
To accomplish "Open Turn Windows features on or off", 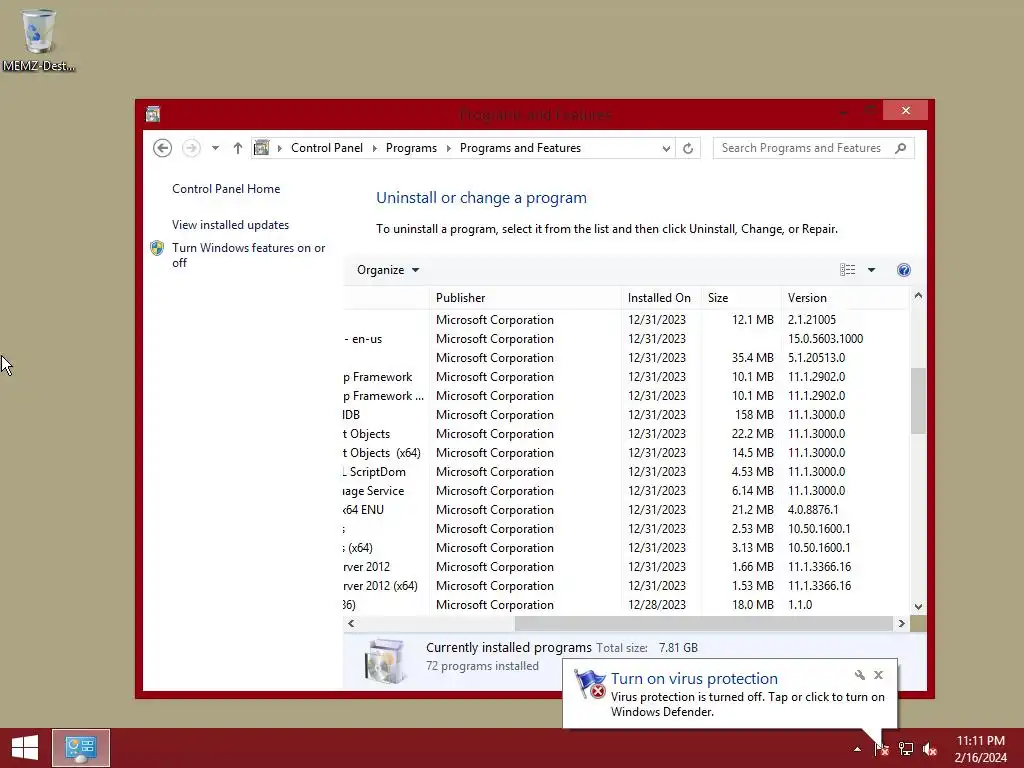I will point(248,255).
